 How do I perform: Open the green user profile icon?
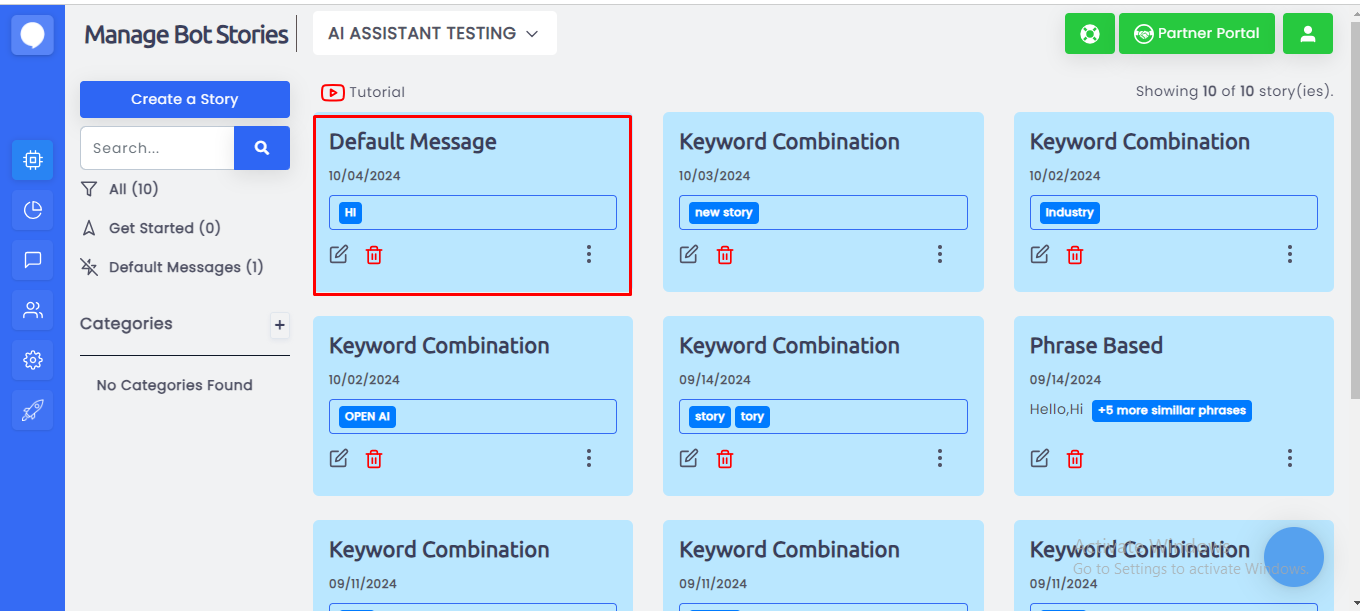point(1308,34)
